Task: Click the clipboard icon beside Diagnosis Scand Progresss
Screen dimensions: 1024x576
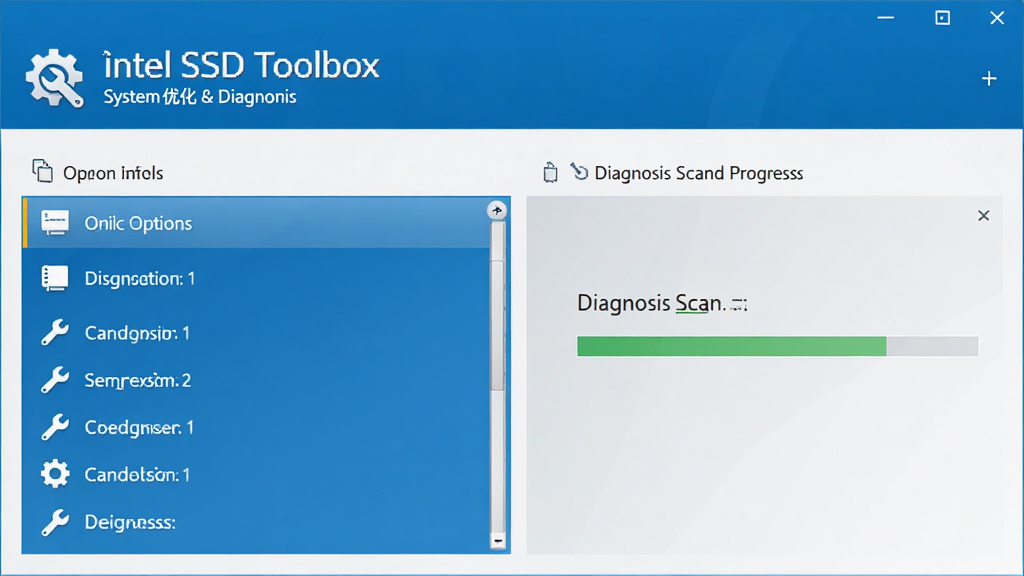Action: [551, 172]
